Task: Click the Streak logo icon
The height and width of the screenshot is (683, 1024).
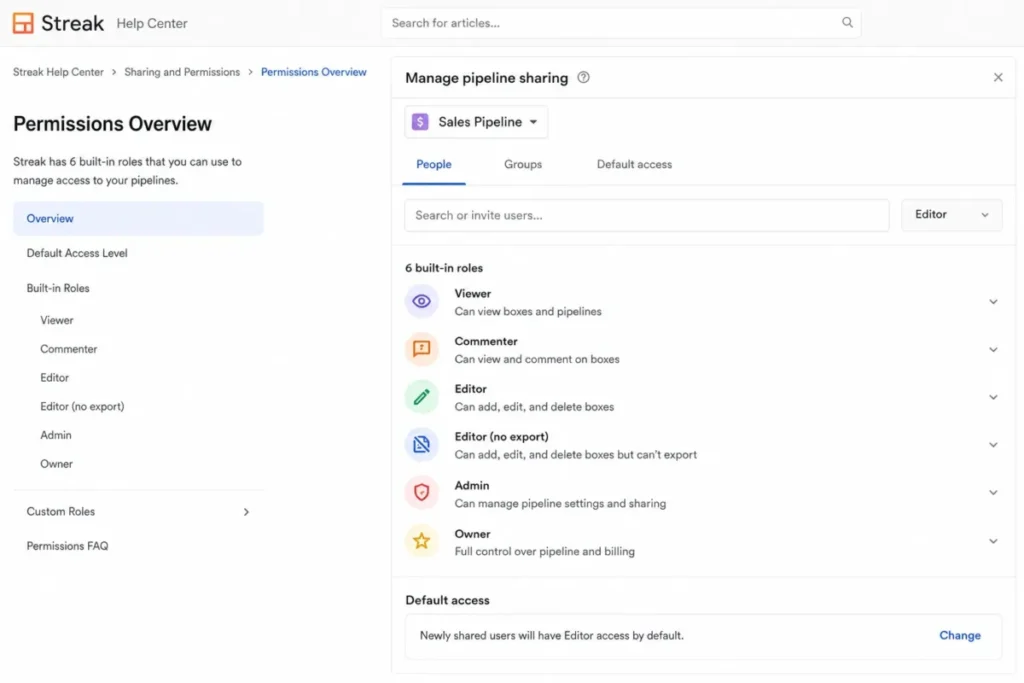Action: [x=23, y=23]
